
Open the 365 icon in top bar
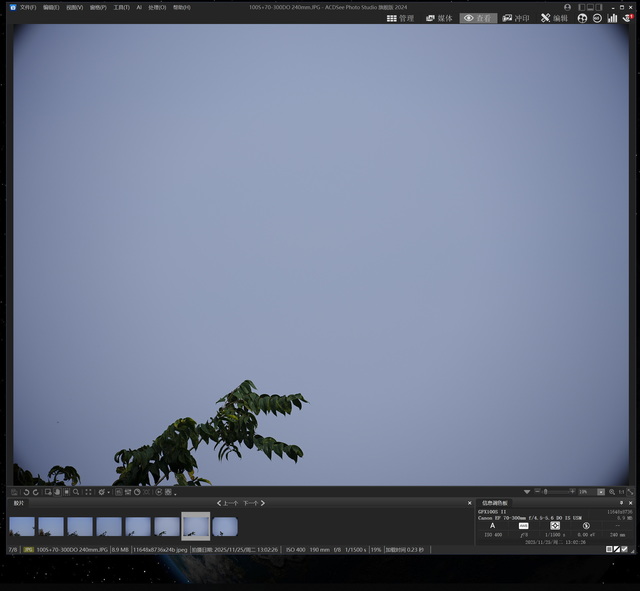point(597,18)
